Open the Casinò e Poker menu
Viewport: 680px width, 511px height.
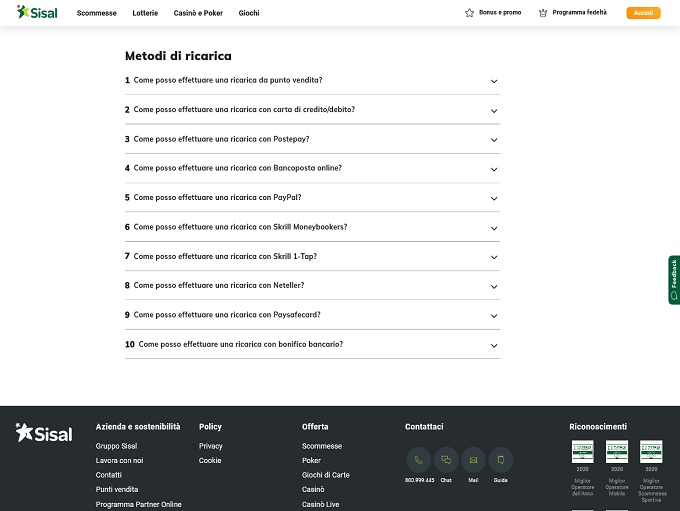pyautogui.click(x=200, y=13)
